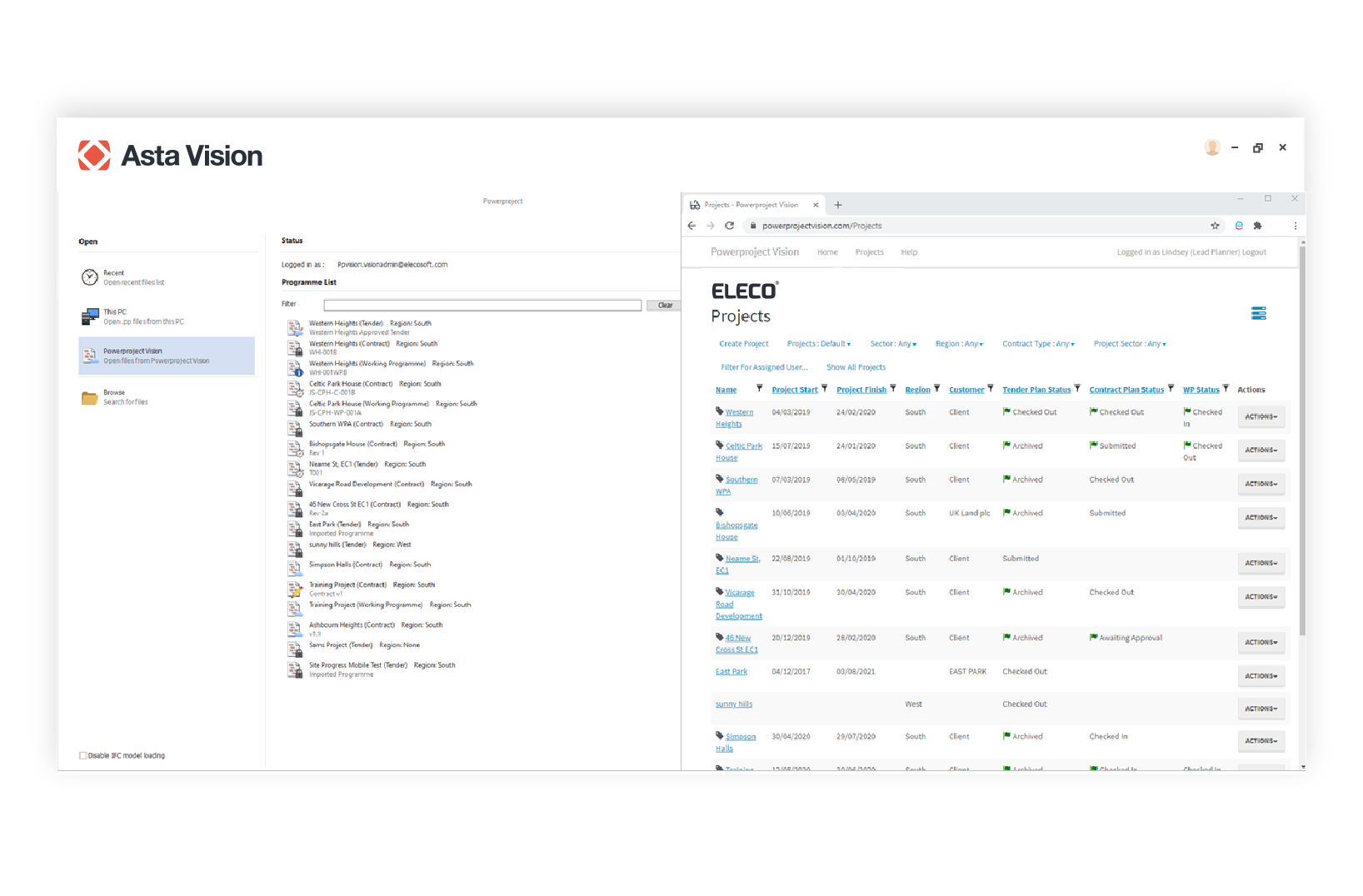Click file icon for Western Heights (Tender)
Viewport: 1363px width, 896px height.
point(295,327)
